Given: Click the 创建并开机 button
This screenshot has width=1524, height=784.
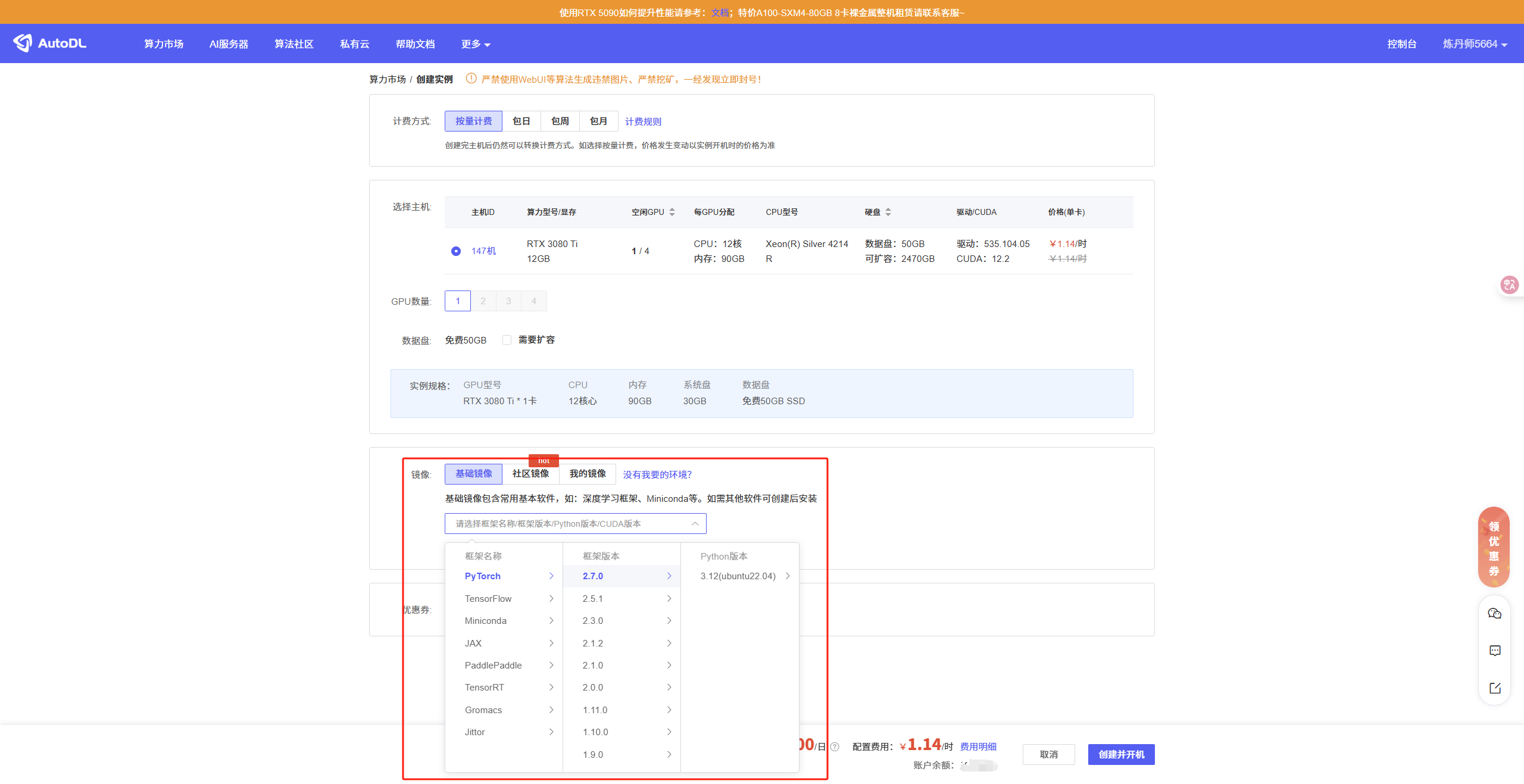Looking at the screenshot, I should [1121, 754].
